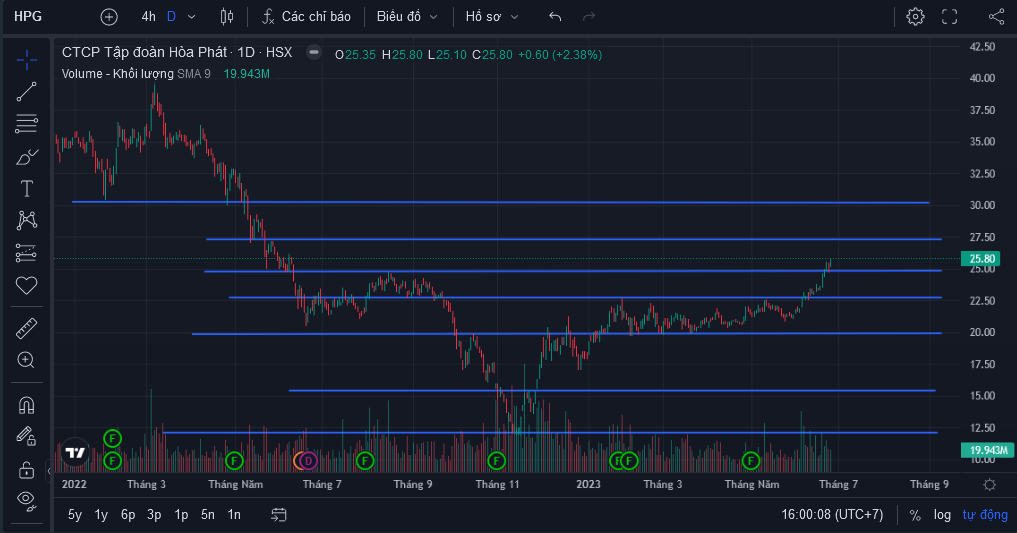1017x533 pixels.
Task: Toggle stay in drawing mode
Action: (x=27, y=436)
